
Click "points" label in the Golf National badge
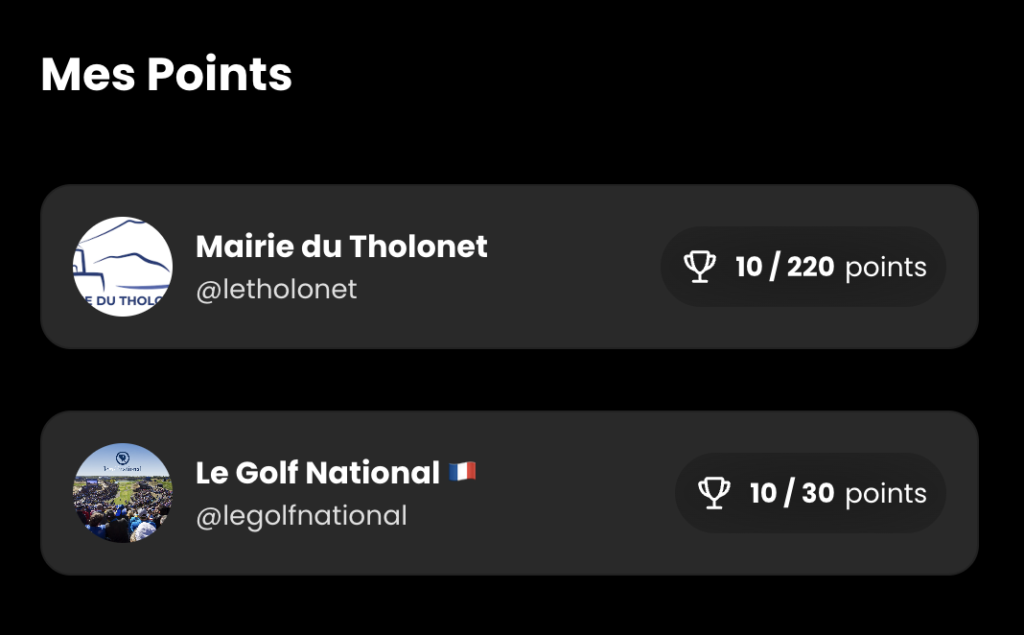coord(886,494)
